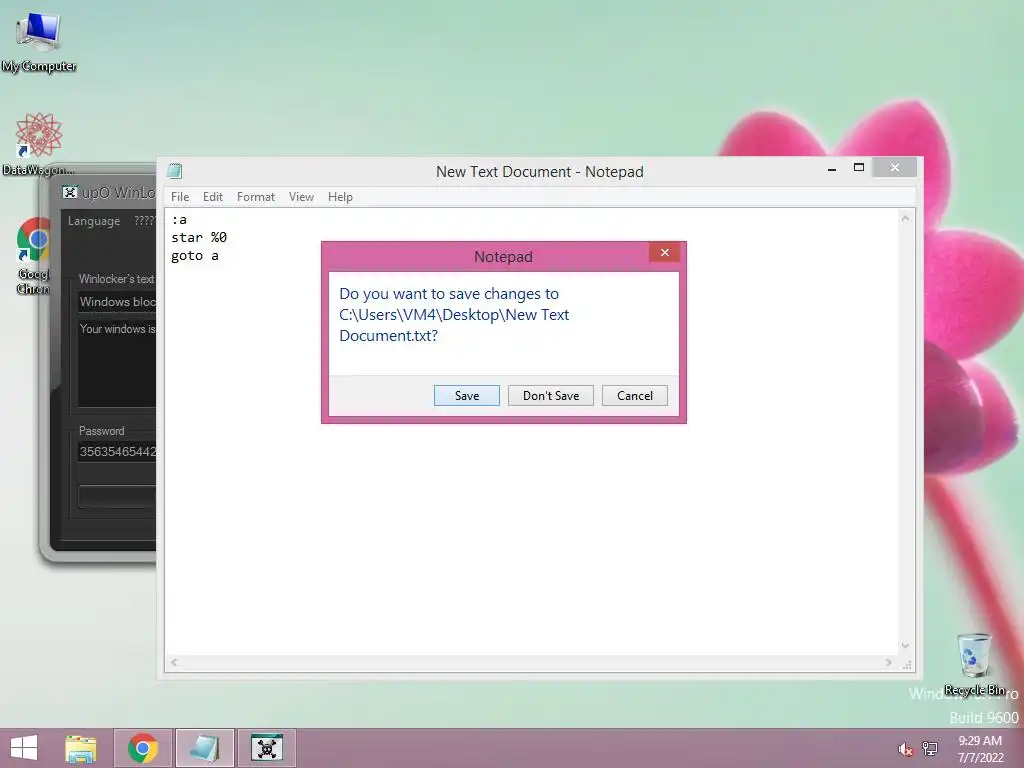The height and width of the screenshot is (768, 1024).
Task: Open the Edit menu in Notepad
Action: pyautogui.click(x=212, y=197)
